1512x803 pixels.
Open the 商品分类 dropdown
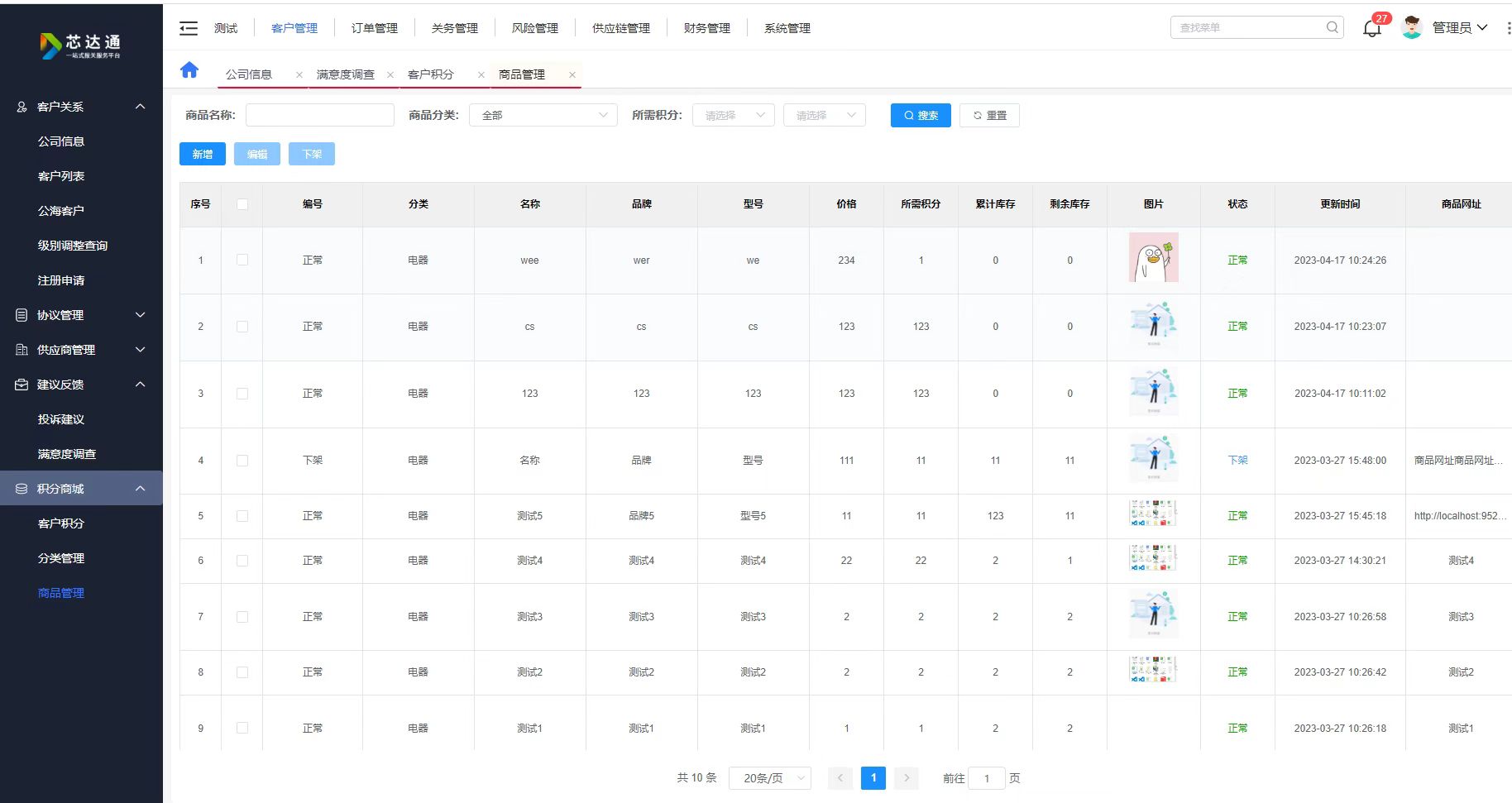543,115
